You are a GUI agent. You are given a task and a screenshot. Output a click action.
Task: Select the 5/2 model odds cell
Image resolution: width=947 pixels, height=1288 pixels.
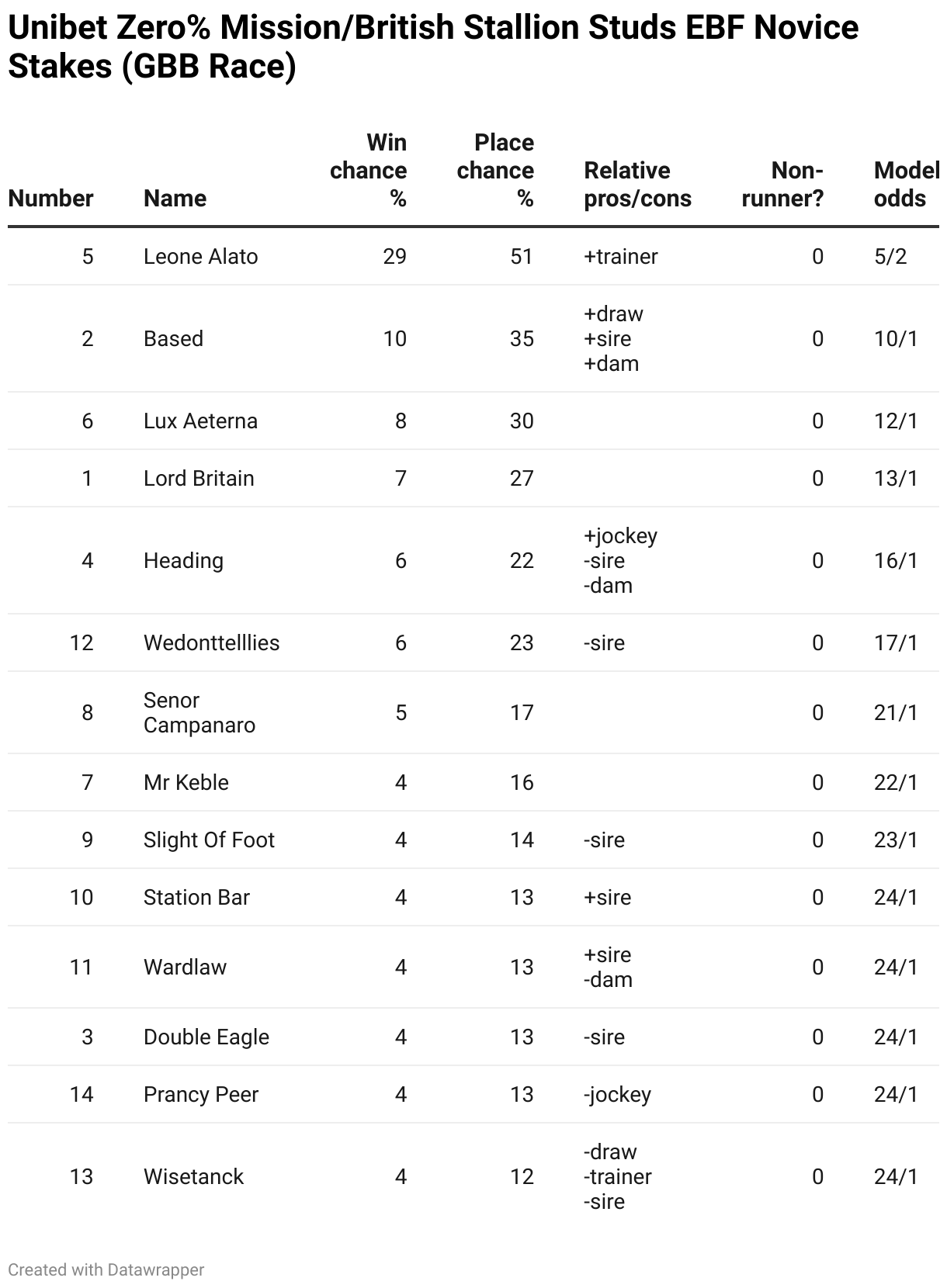[x=890, y=257]
